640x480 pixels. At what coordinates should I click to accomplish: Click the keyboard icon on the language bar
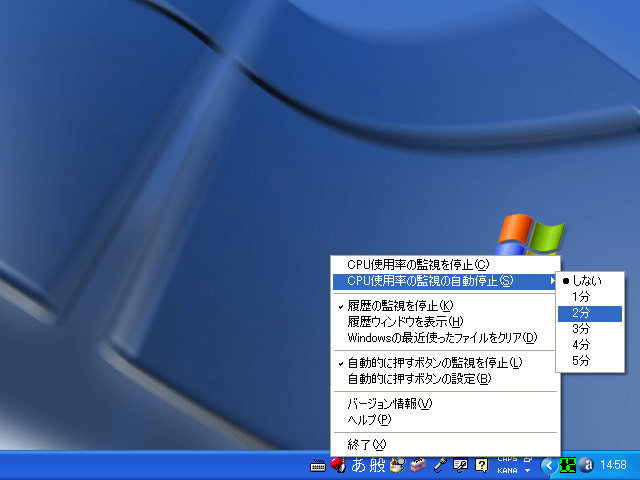point(318,466)
